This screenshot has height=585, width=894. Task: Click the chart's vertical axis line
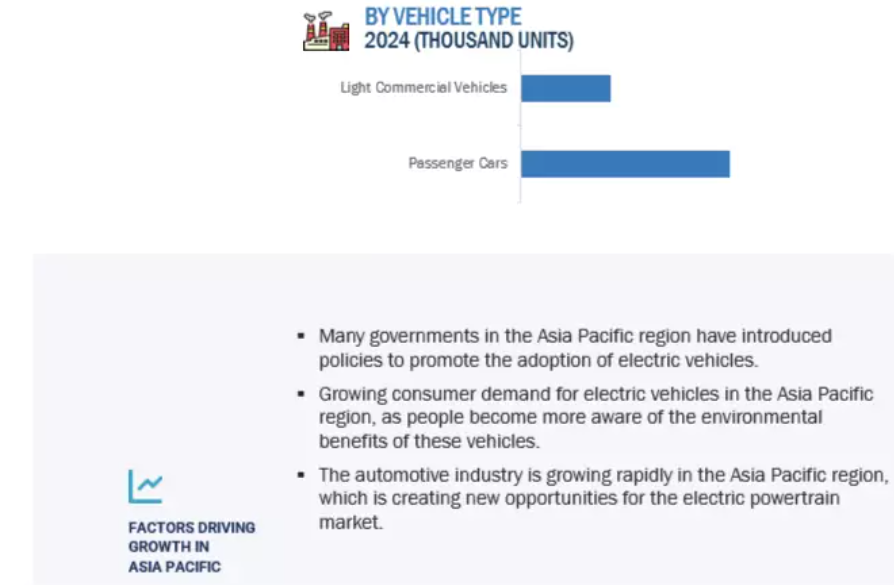(520, 127)
